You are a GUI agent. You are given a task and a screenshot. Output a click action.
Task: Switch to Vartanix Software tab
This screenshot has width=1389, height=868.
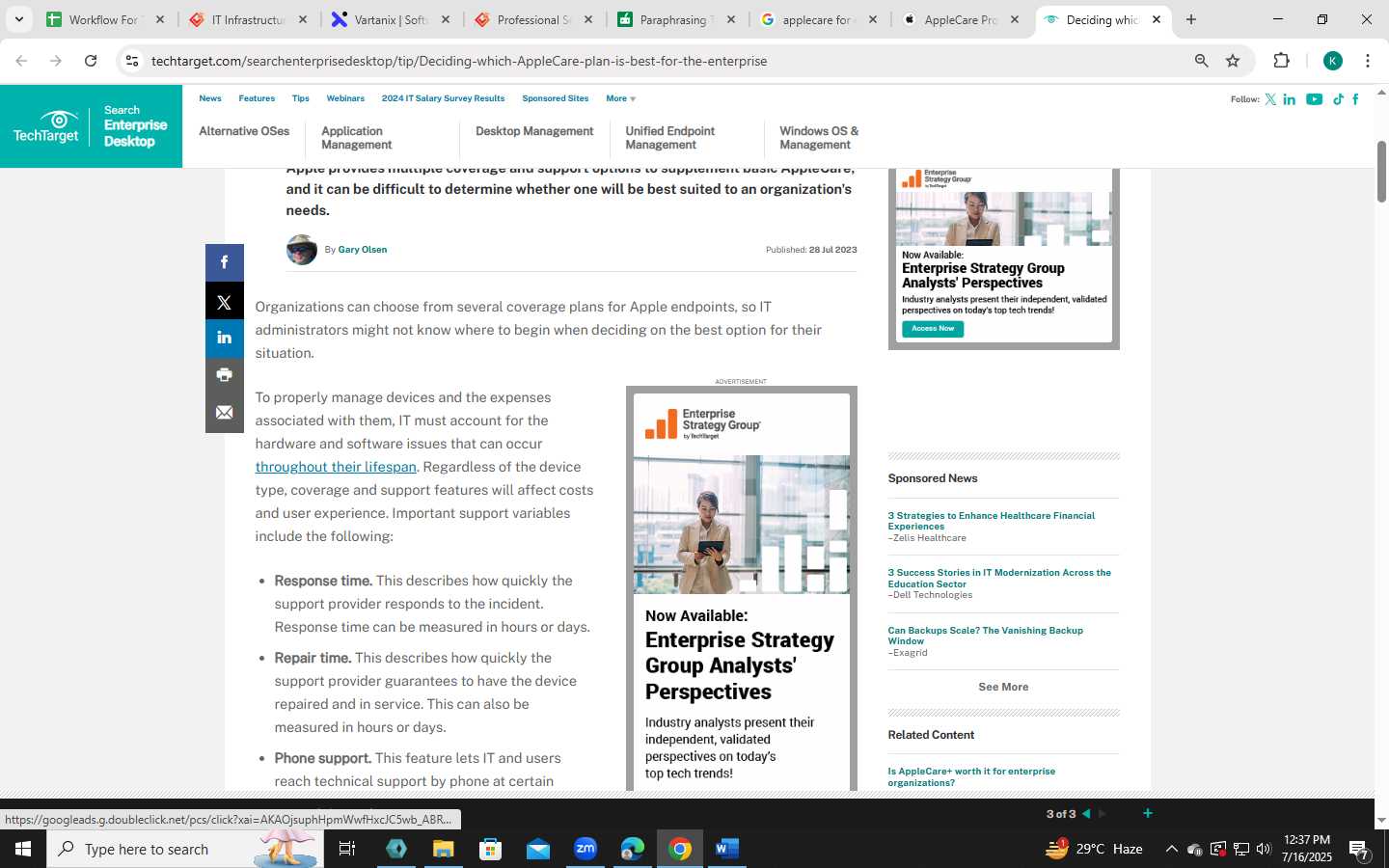coord(391,19)
